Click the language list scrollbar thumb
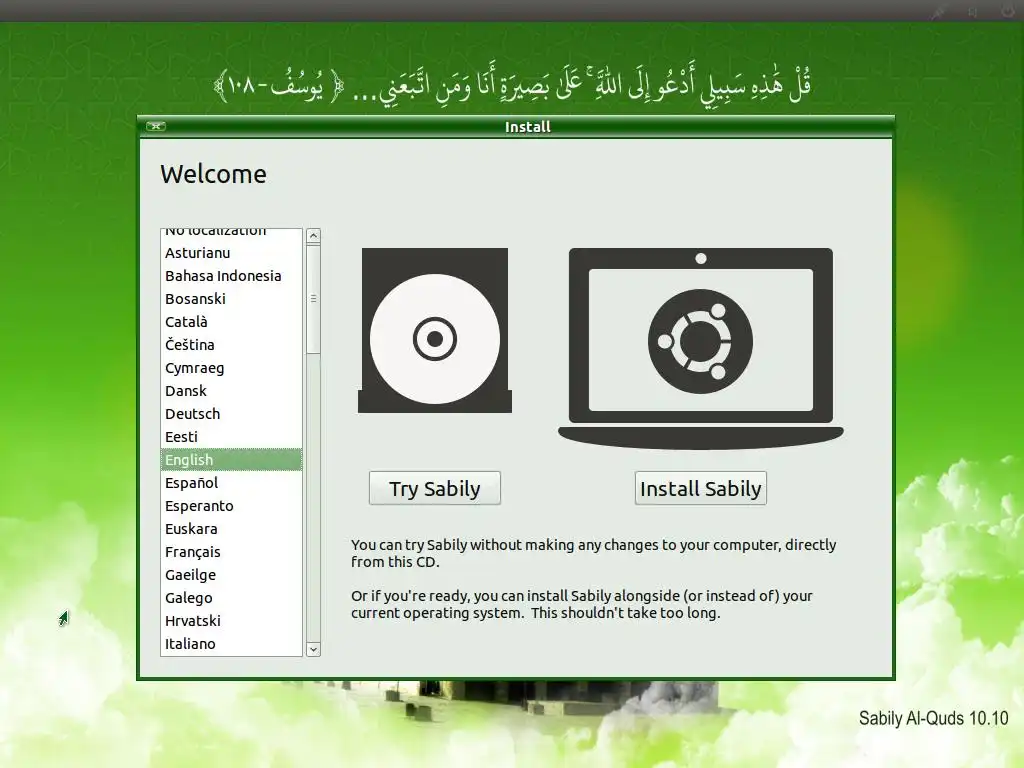This screenshot has height=768, width=1024. click(x=313, y=298)
